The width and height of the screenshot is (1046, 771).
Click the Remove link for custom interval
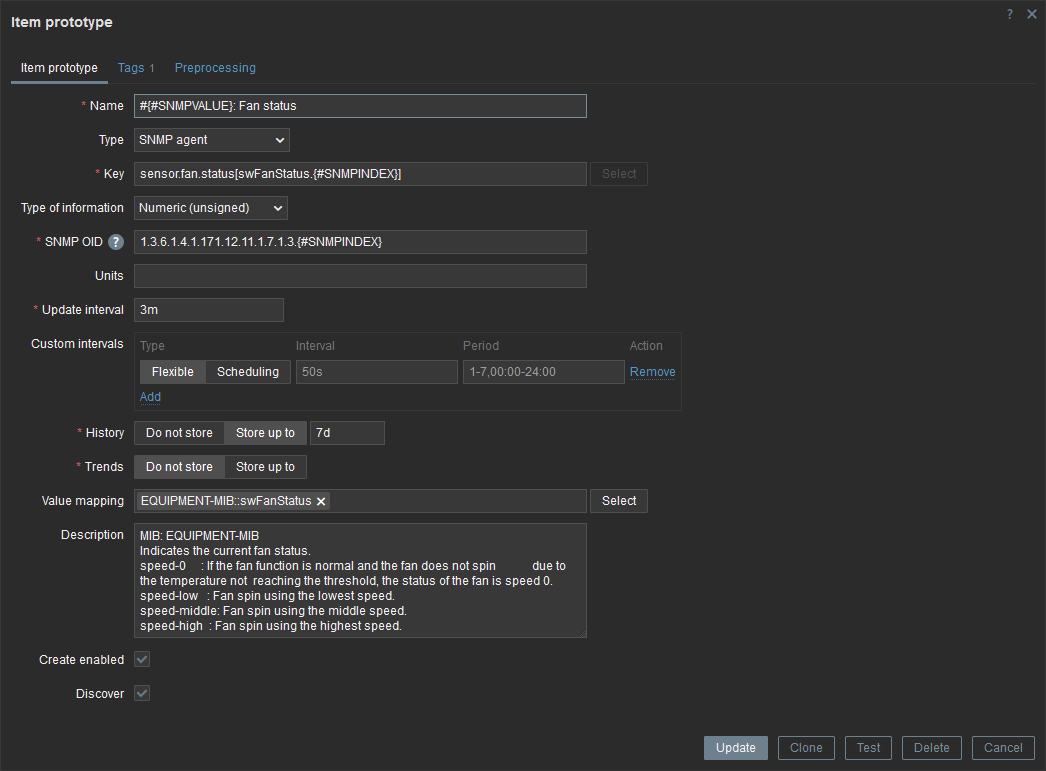(652, 372)
